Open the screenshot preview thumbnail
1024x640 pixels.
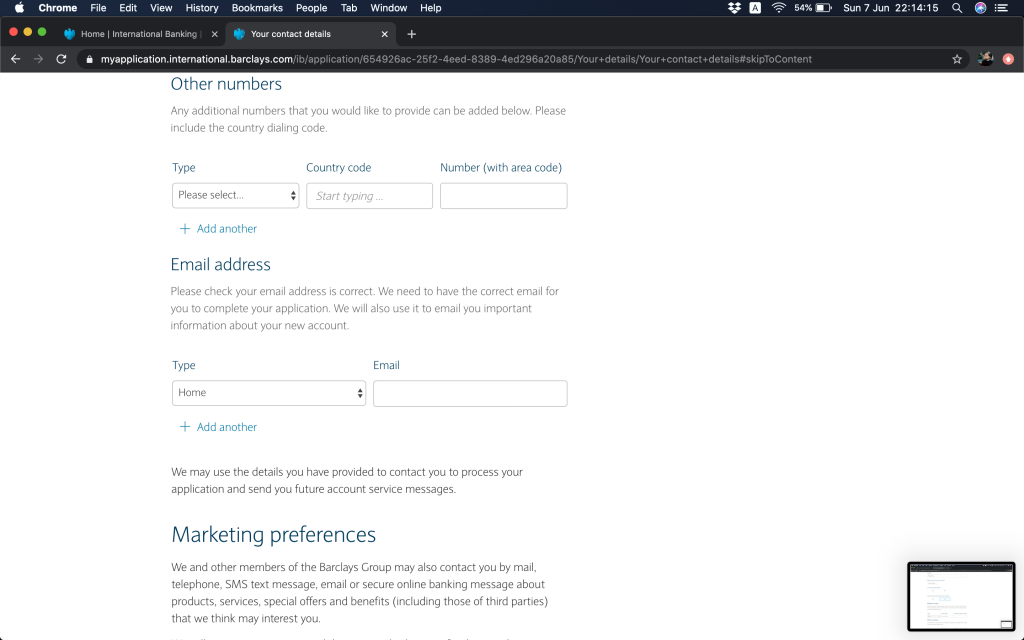960,596
